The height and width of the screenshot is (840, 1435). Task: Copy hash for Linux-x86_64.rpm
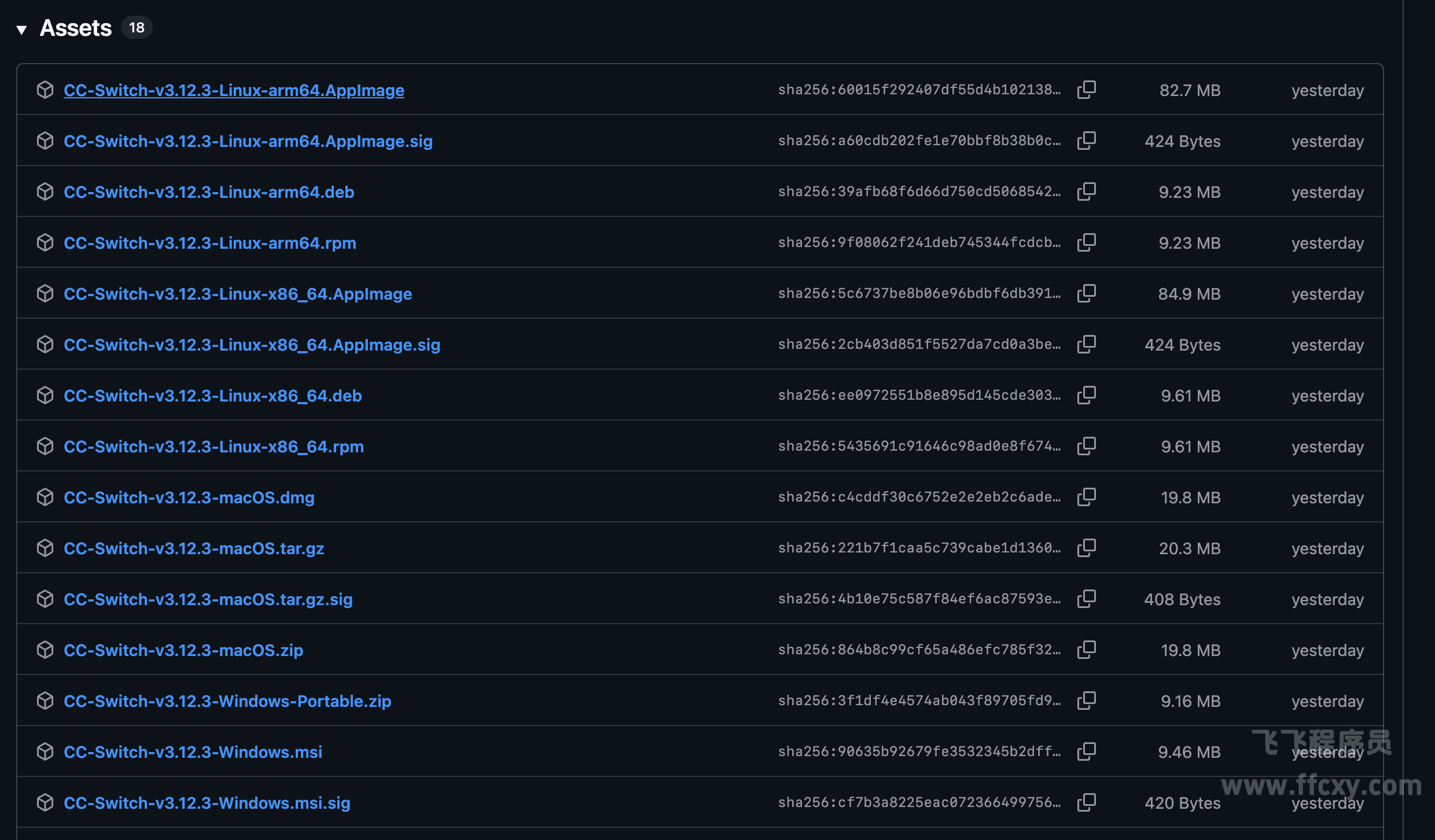[x=1086, y=446]
